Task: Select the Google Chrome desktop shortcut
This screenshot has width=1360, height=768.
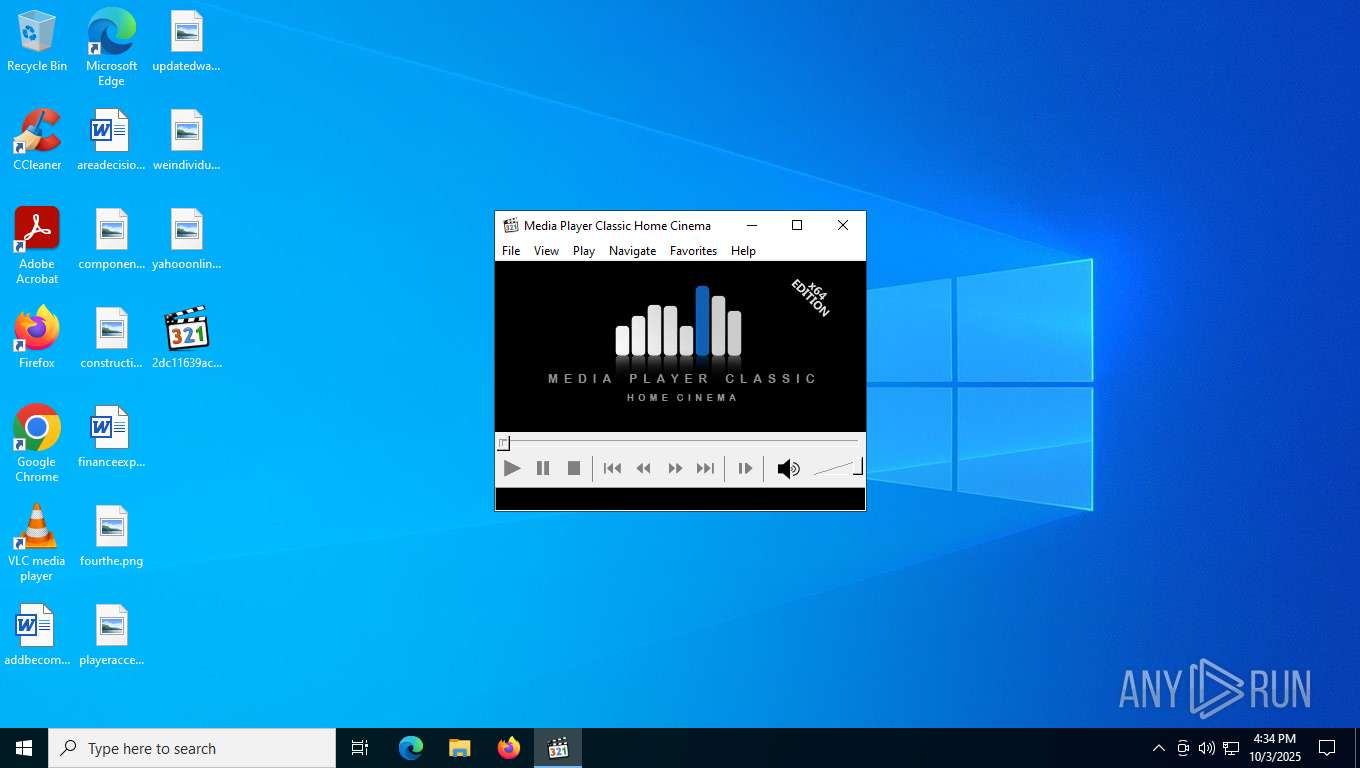Action: pos(37,443)
